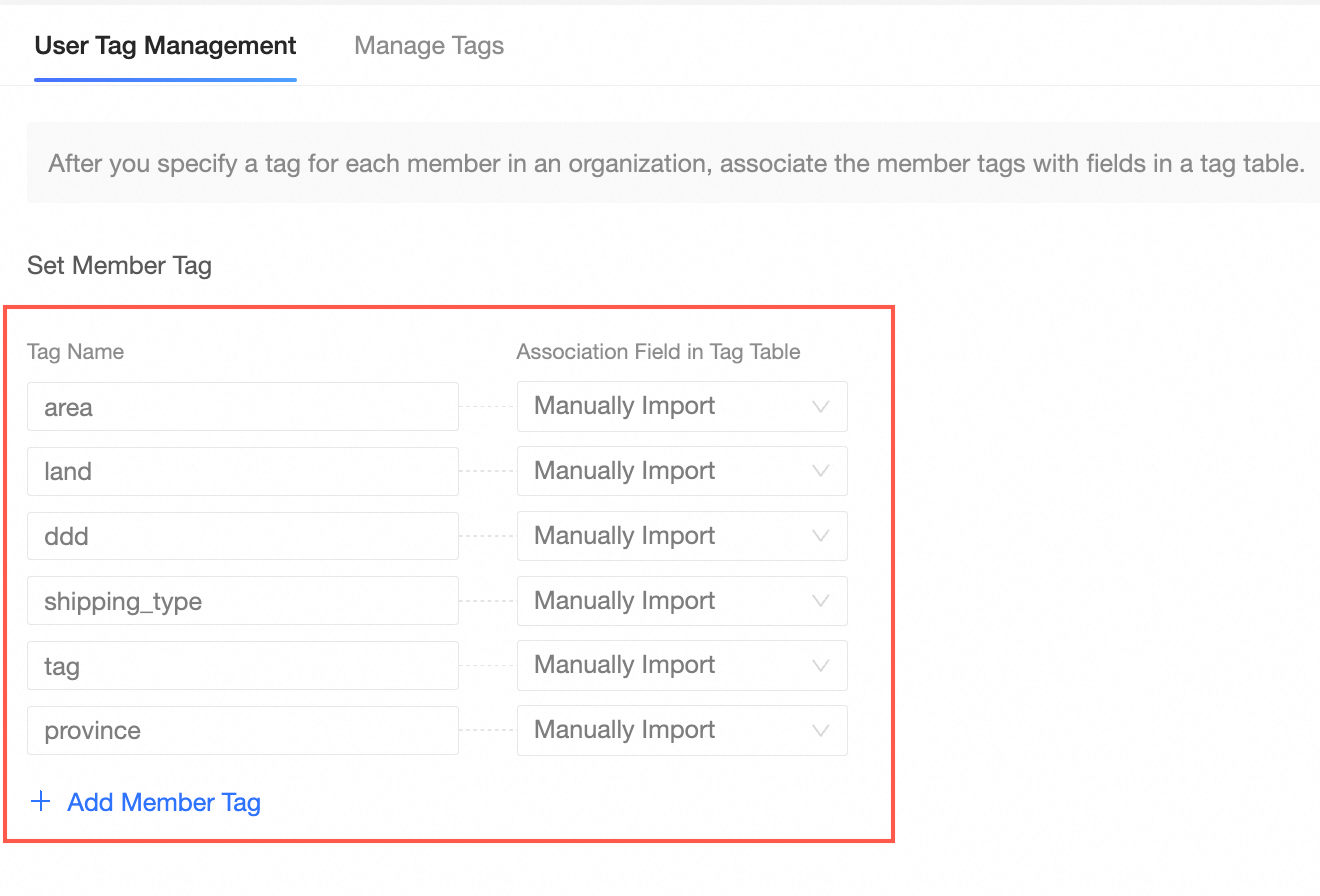Viewport: 1320px width, 896px height.
Task: Click chevron arrow in tag row dropdown
Action: 821,665
